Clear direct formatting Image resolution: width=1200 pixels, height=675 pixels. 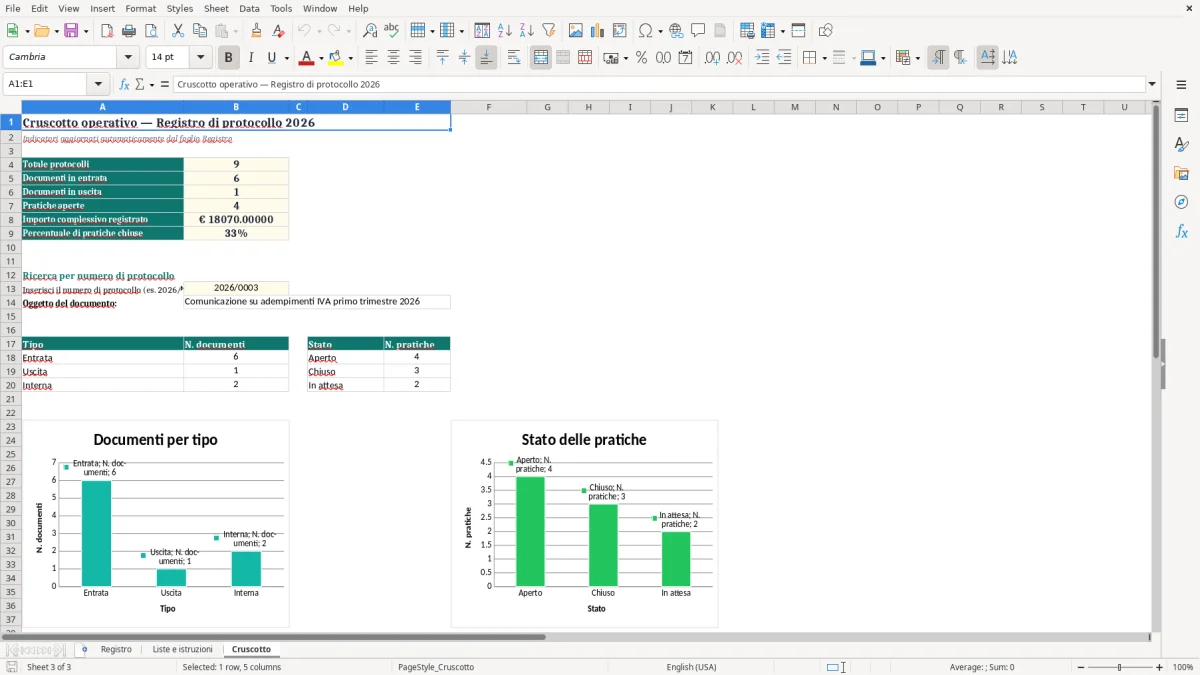click(278, 31)
